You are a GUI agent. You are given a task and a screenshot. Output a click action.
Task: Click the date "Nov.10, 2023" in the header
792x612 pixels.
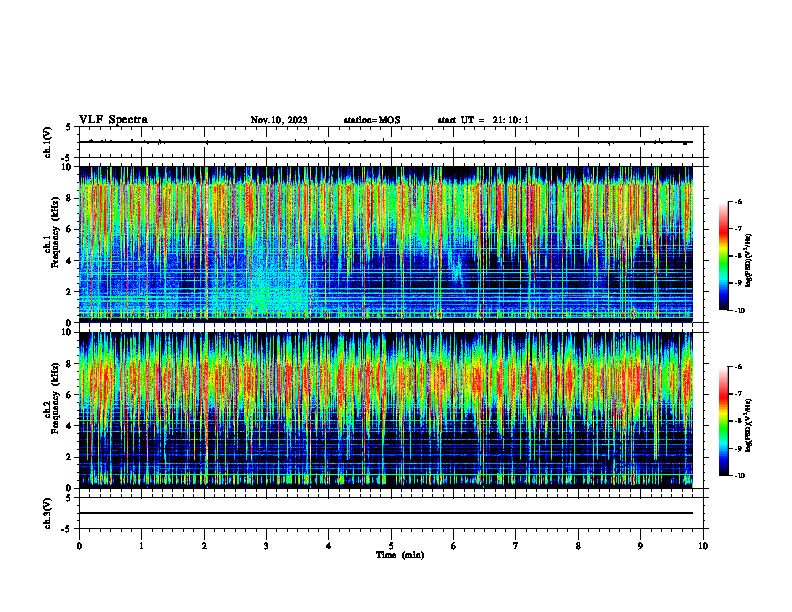[x=279, y=120]
